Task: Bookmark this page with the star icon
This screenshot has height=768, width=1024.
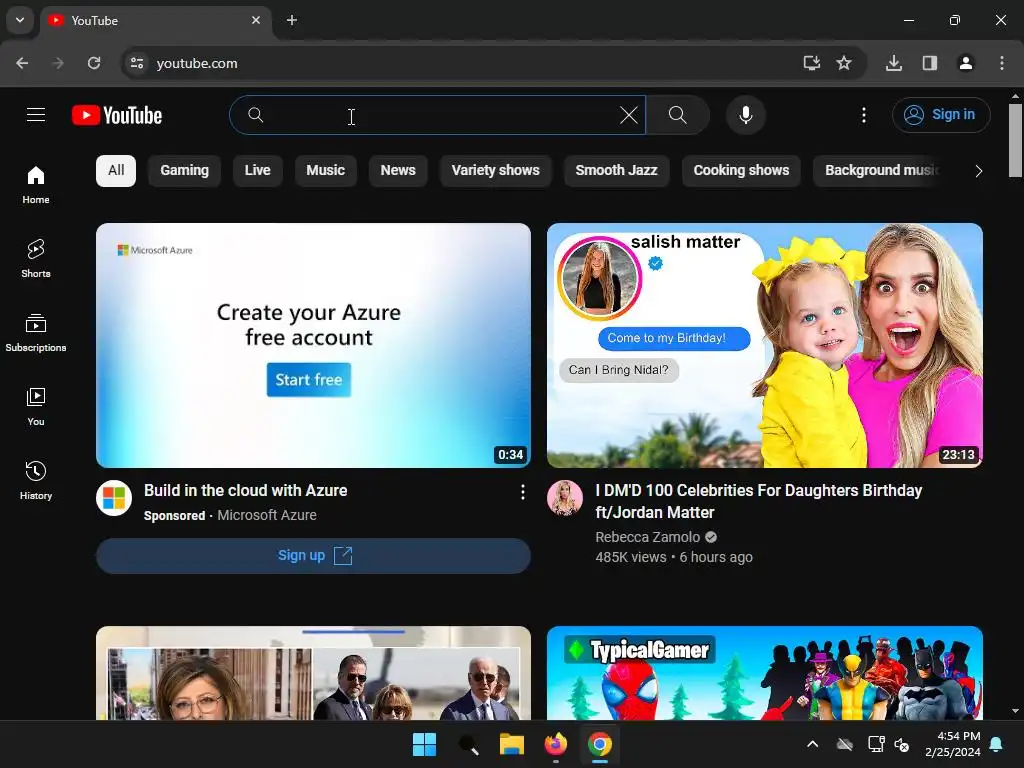Action: 844,63
